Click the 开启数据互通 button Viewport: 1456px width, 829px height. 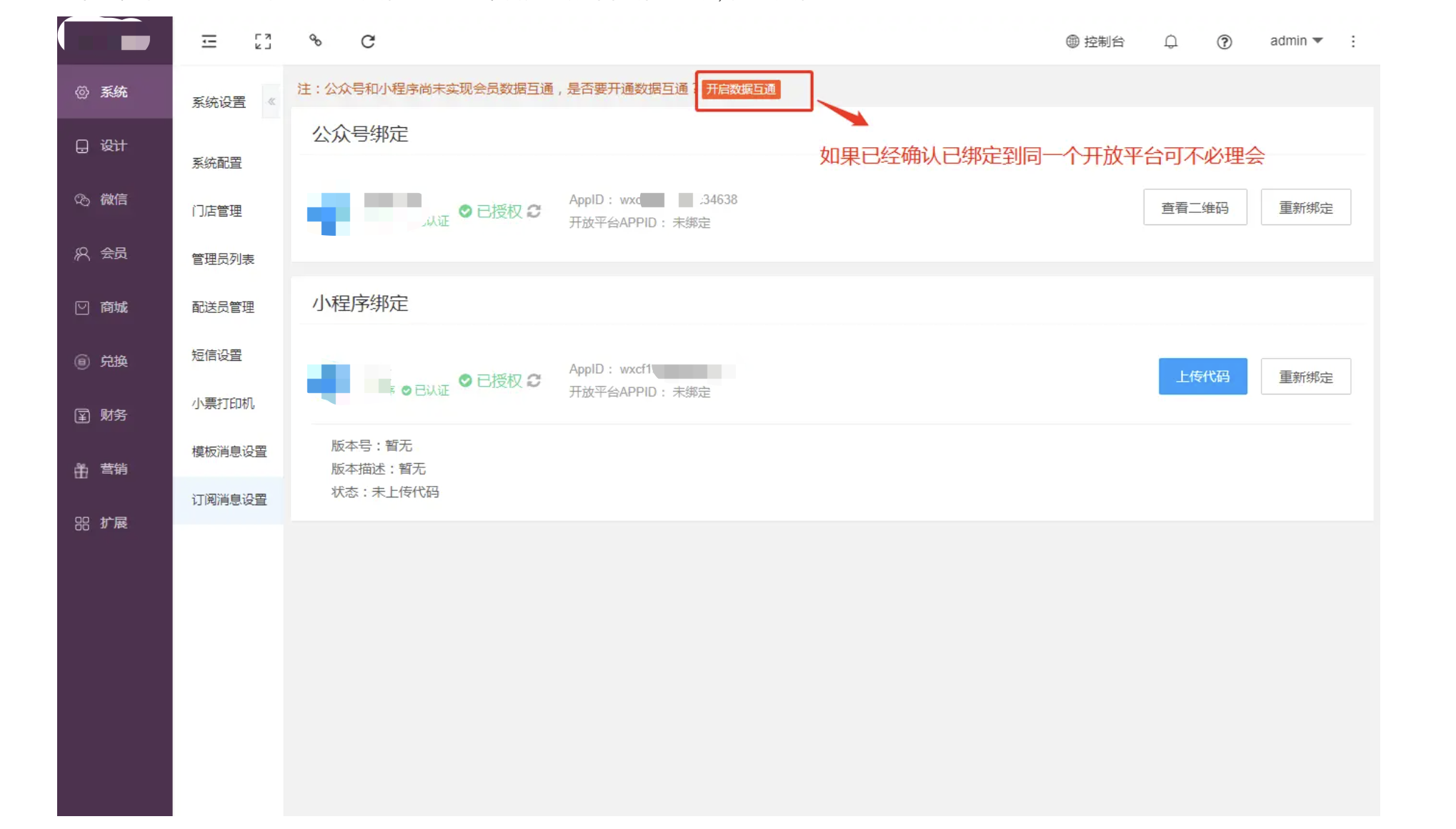741,89
